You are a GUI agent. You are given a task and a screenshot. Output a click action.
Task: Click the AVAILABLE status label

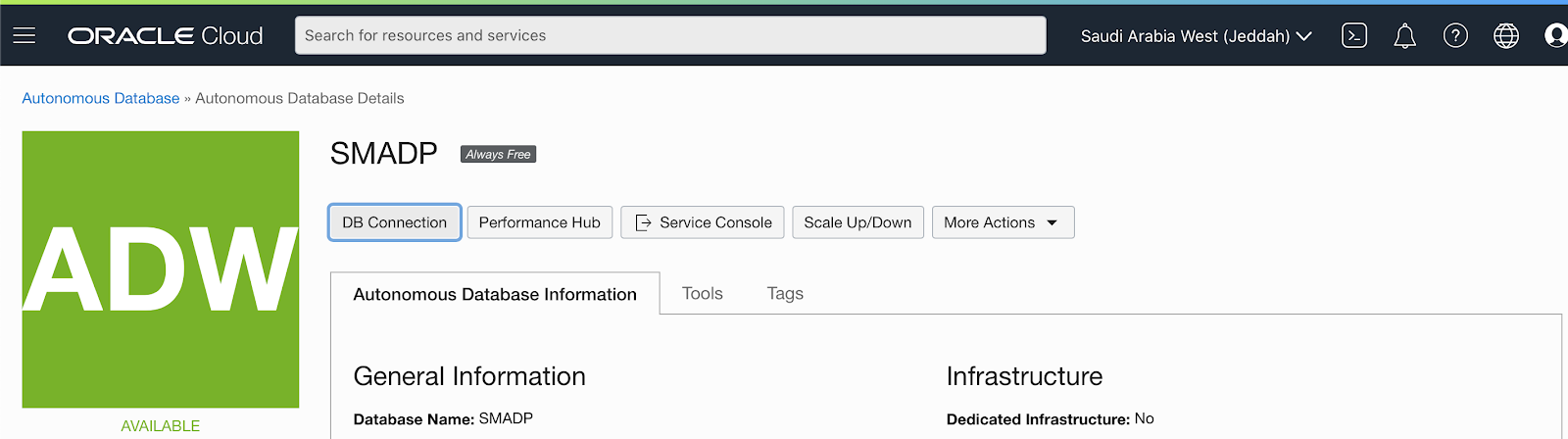pyautogui.click(x=161, y=425)
